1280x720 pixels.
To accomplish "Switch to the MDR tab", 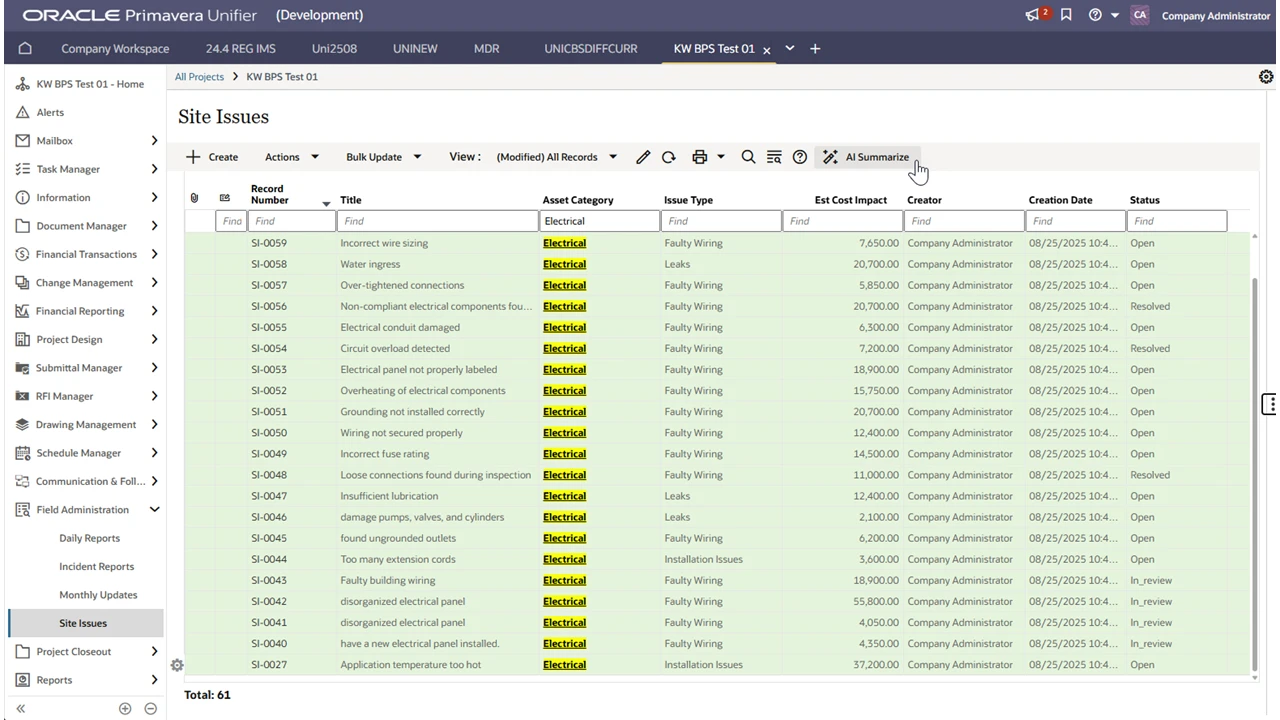I will pyautogui.click(x=486, y=48).
